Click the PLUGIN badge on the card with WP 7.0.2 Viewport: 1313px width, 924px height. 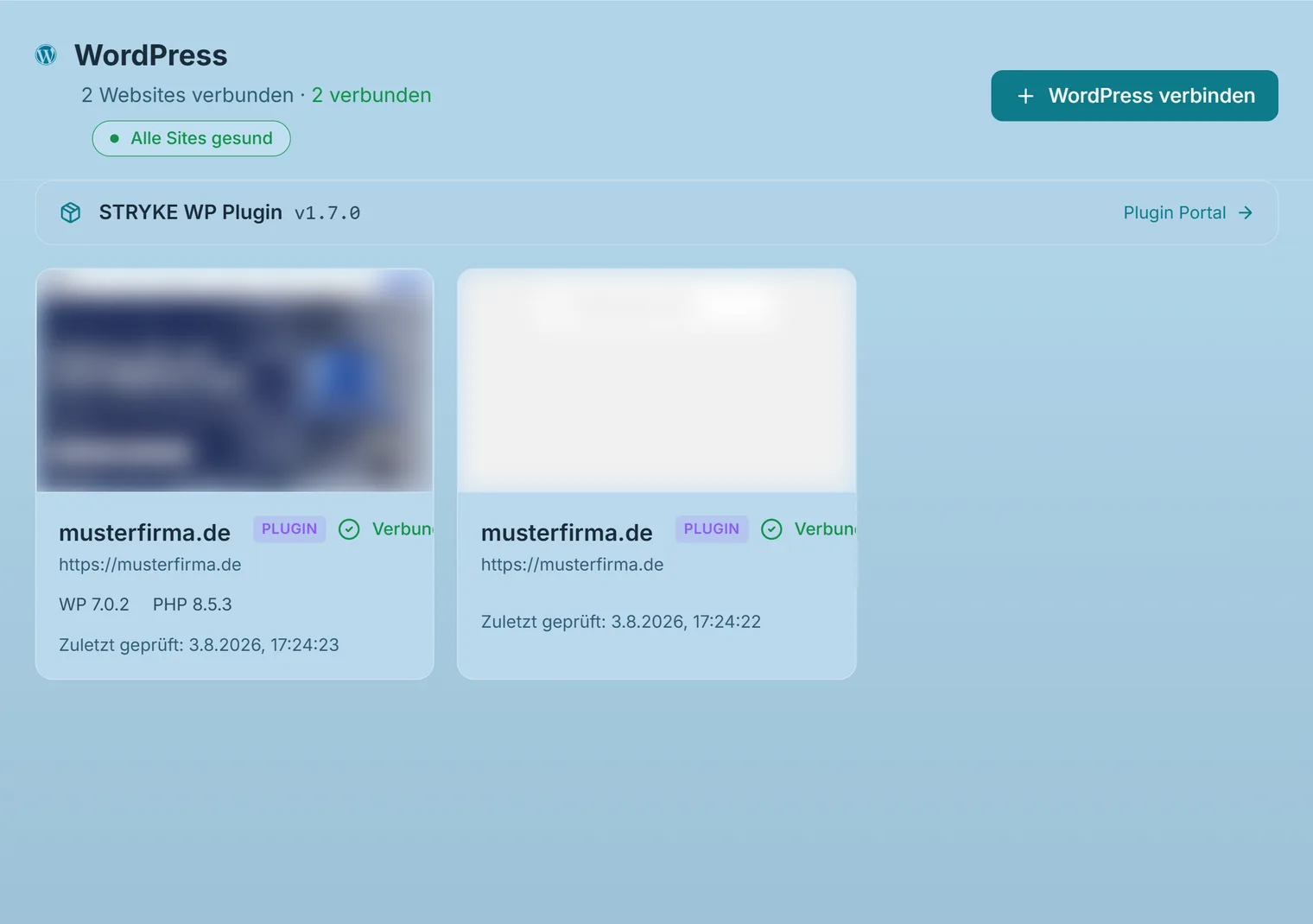click(x=289, y=529)
